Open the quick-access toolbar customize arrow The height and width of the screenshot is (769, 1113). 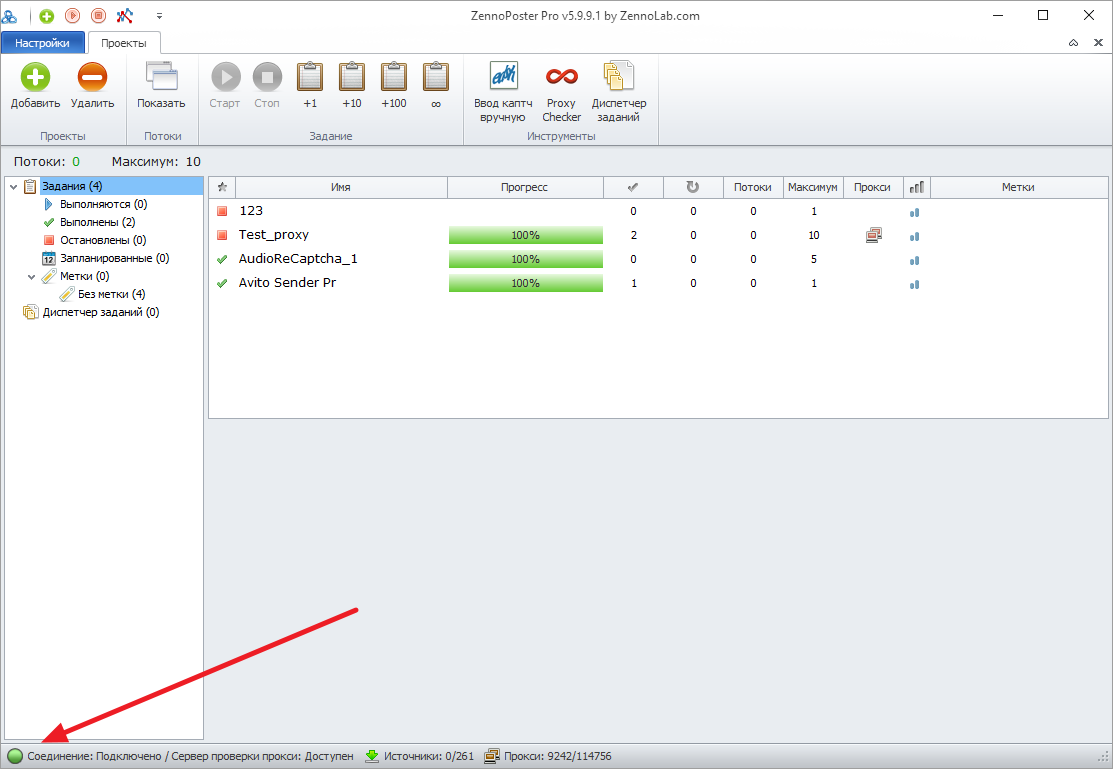point(159,16)
